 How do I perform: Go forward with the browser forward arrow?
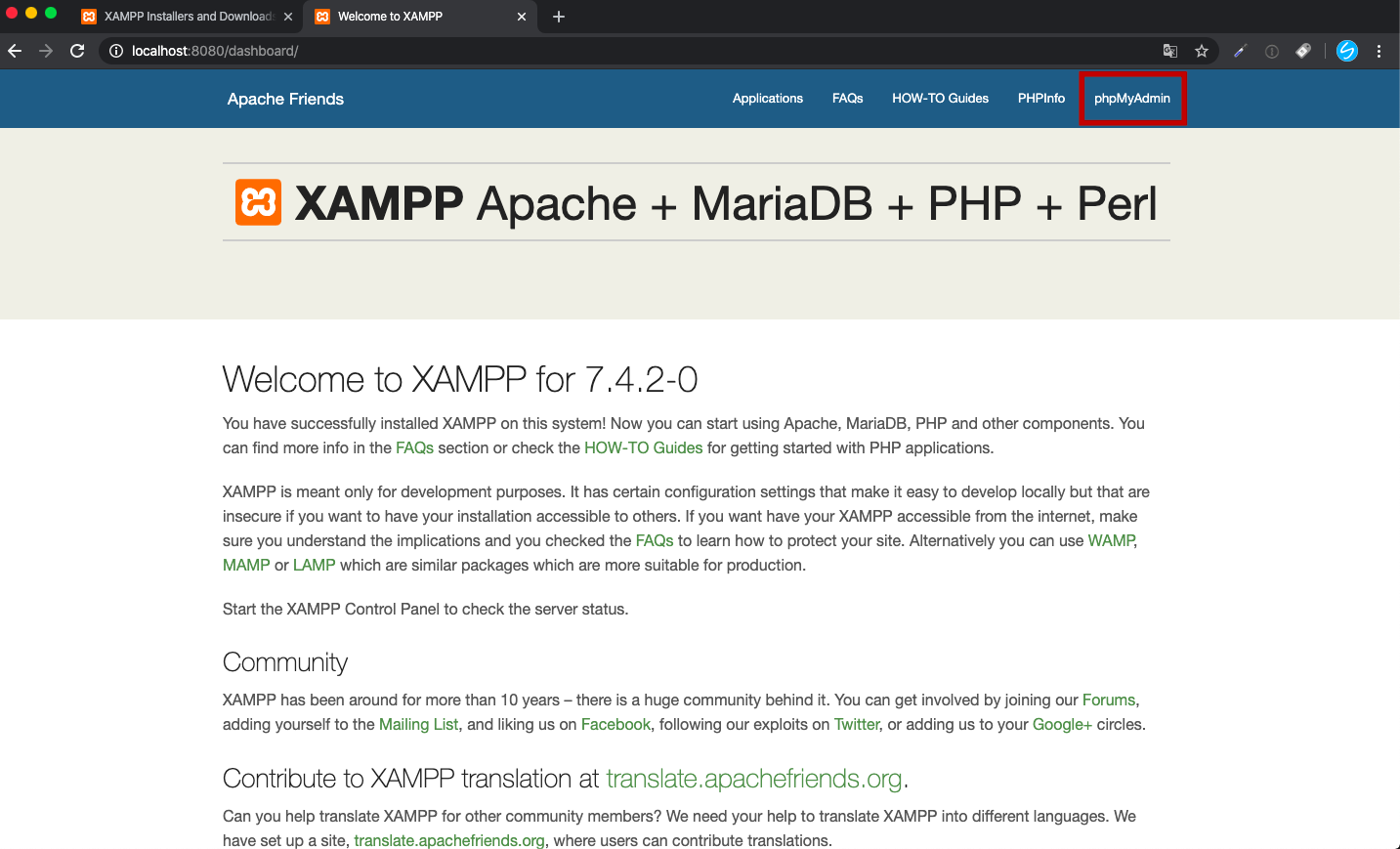click(x=46, y=51)
